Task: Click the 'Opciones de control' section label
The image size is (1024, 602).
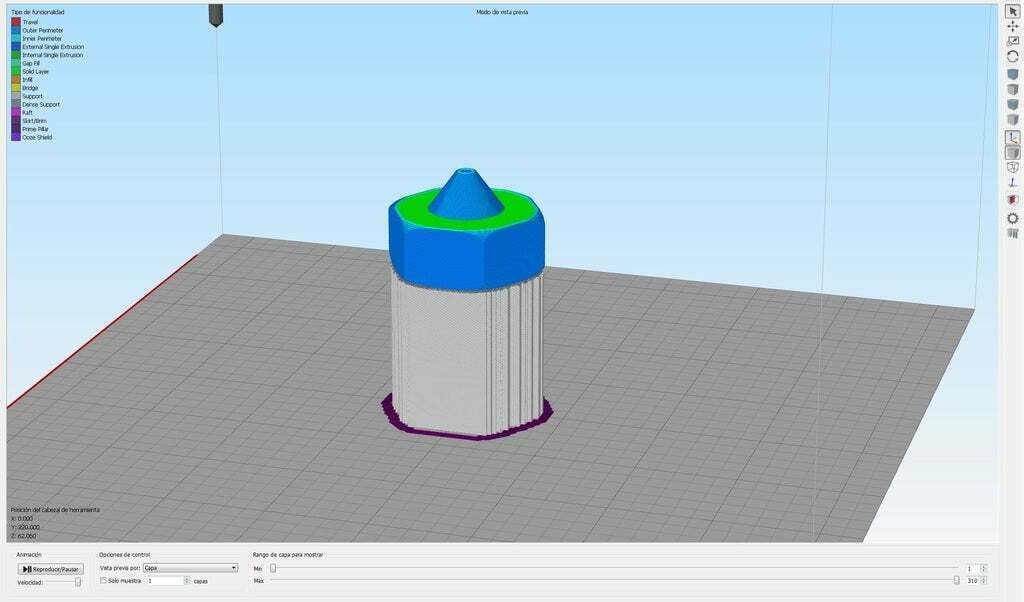Action: coord(124,555)
